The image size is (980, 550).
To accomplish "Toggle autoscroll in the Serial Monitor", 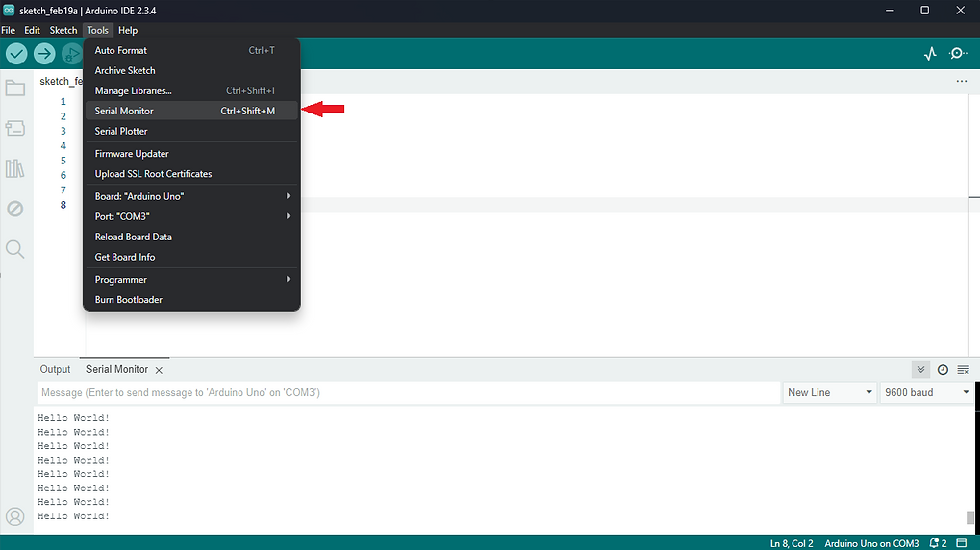I will coord(921,369).
